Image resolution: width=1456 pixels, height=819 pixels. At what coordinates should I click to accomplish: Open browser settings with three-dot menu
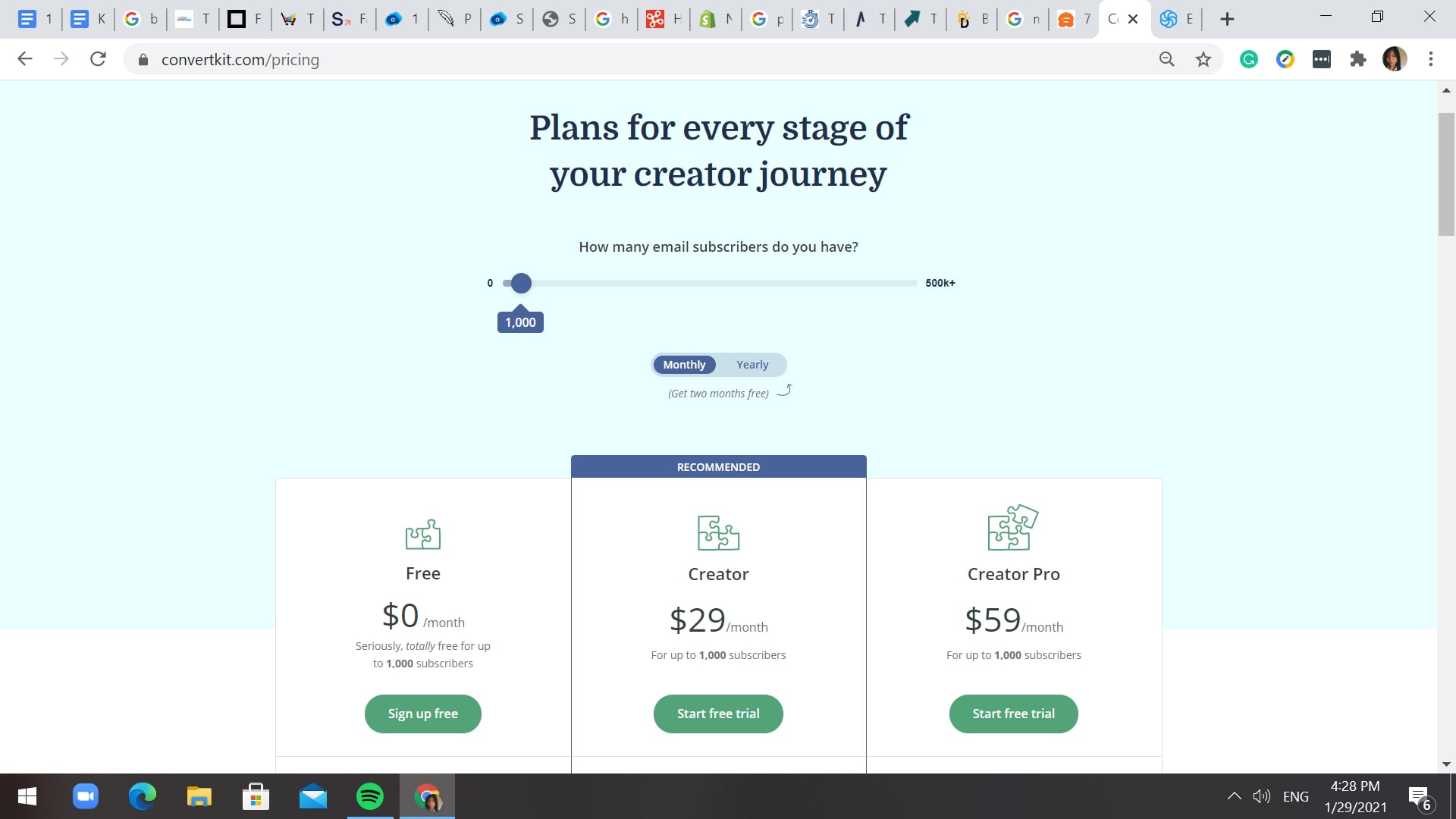(x=1431, y=59)
